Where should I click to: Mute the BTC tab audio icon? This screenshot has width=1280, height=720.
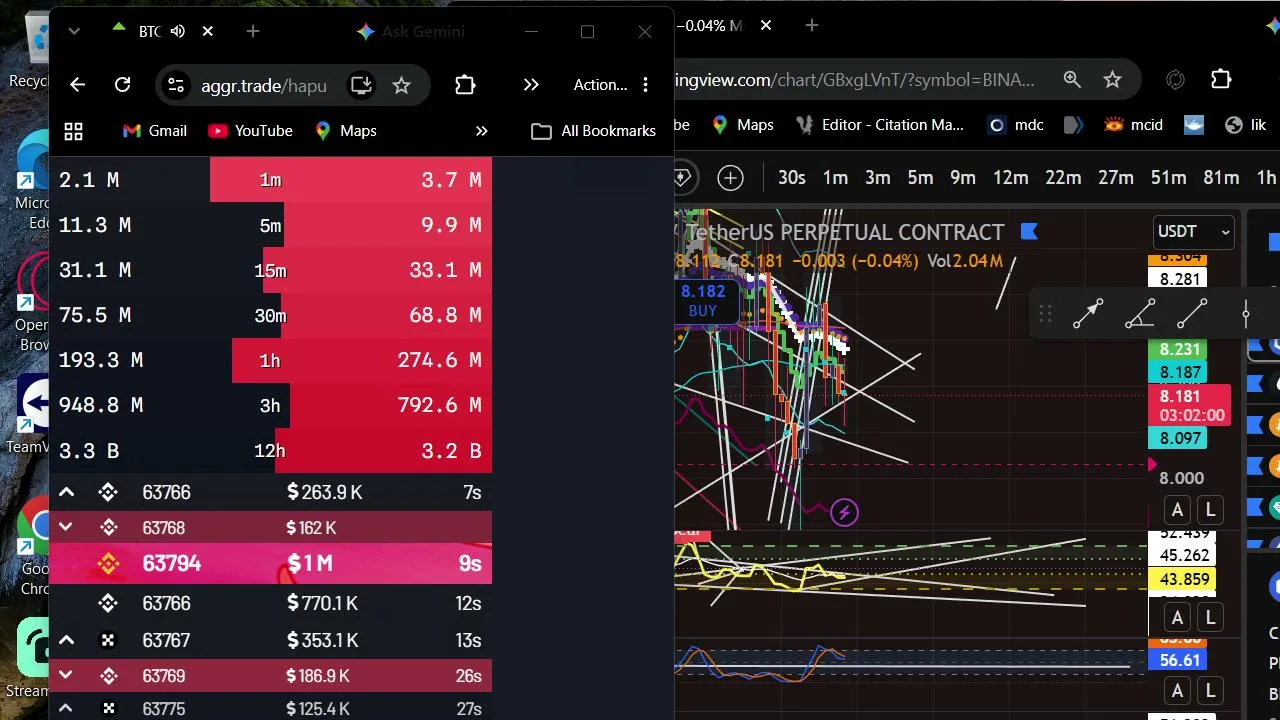pyautogui.click(x=177, y=32)
